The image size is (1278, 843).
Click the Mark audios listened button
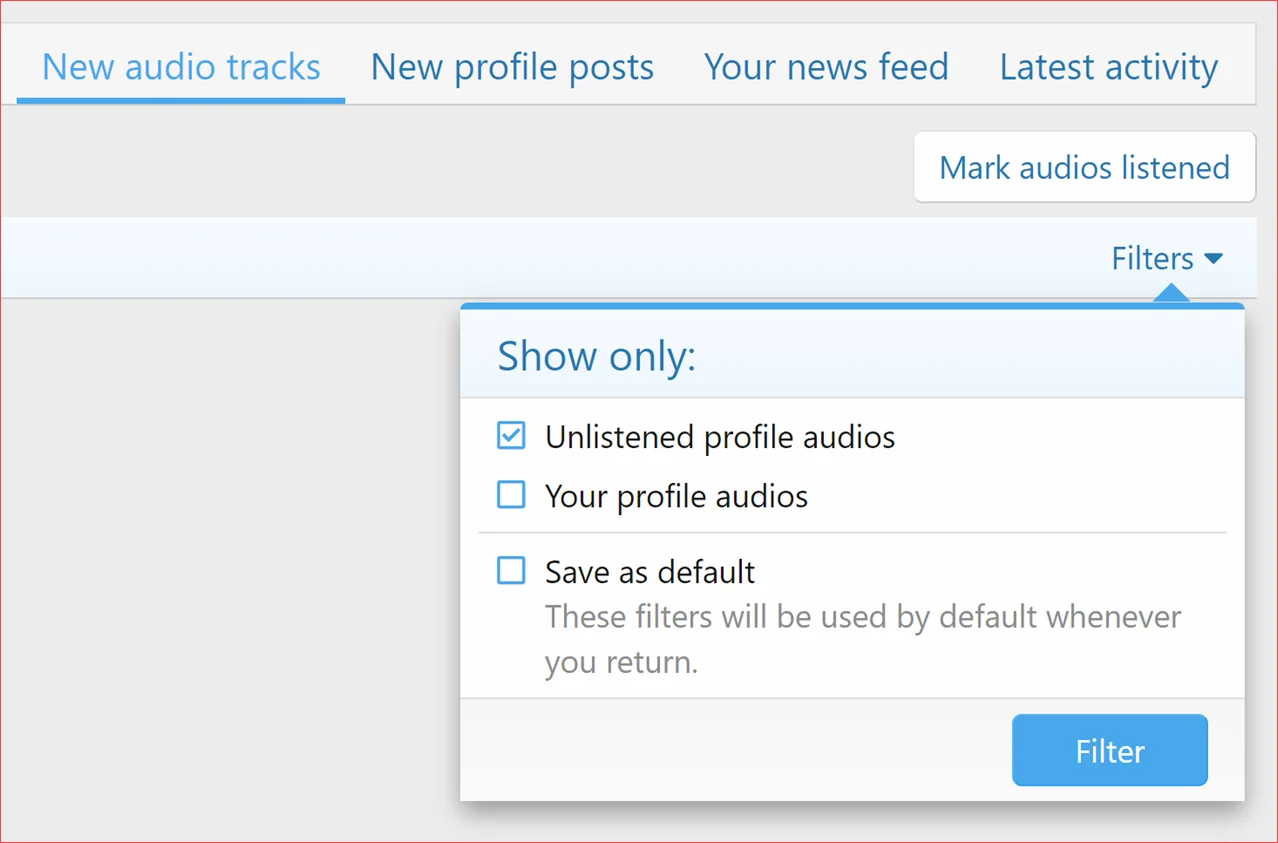[x=1084, y=167]
